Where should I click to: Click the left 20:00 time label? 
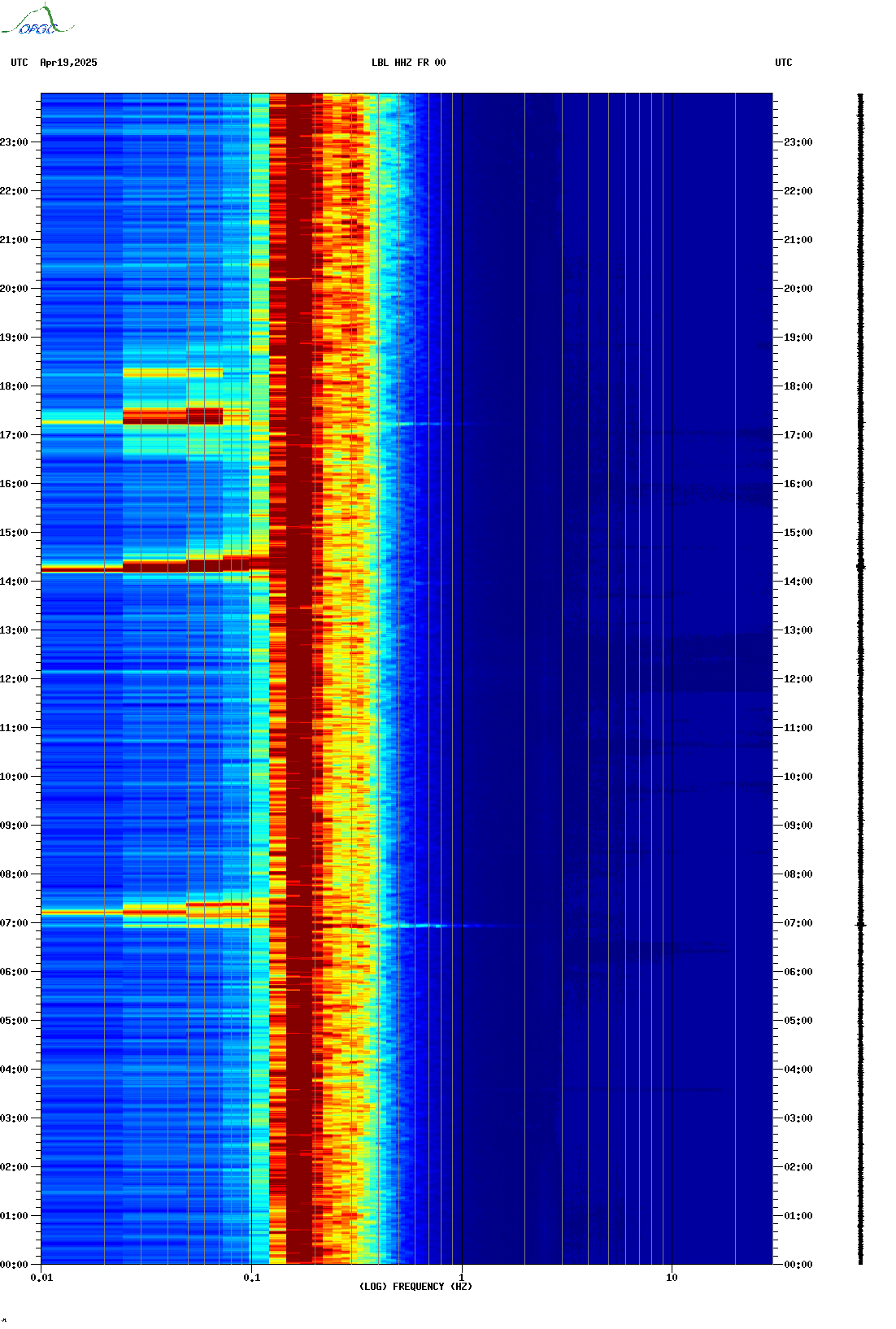coord(14,289)
